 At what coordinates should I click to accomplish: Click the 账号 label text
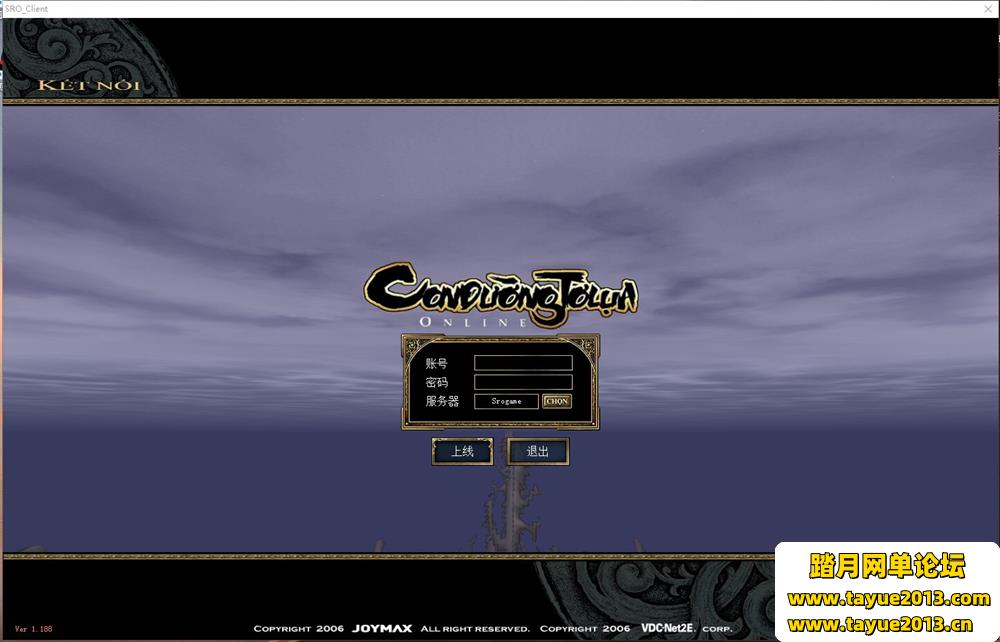437,363
